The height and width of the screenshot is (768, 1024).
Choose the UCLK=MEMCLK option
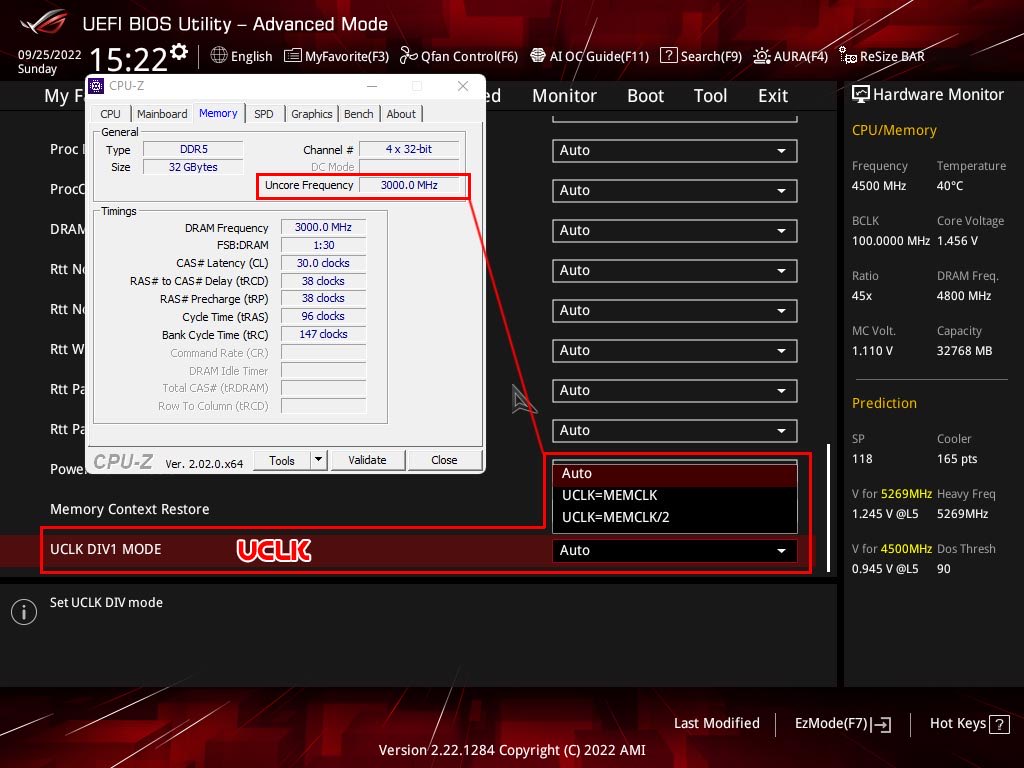675,495
